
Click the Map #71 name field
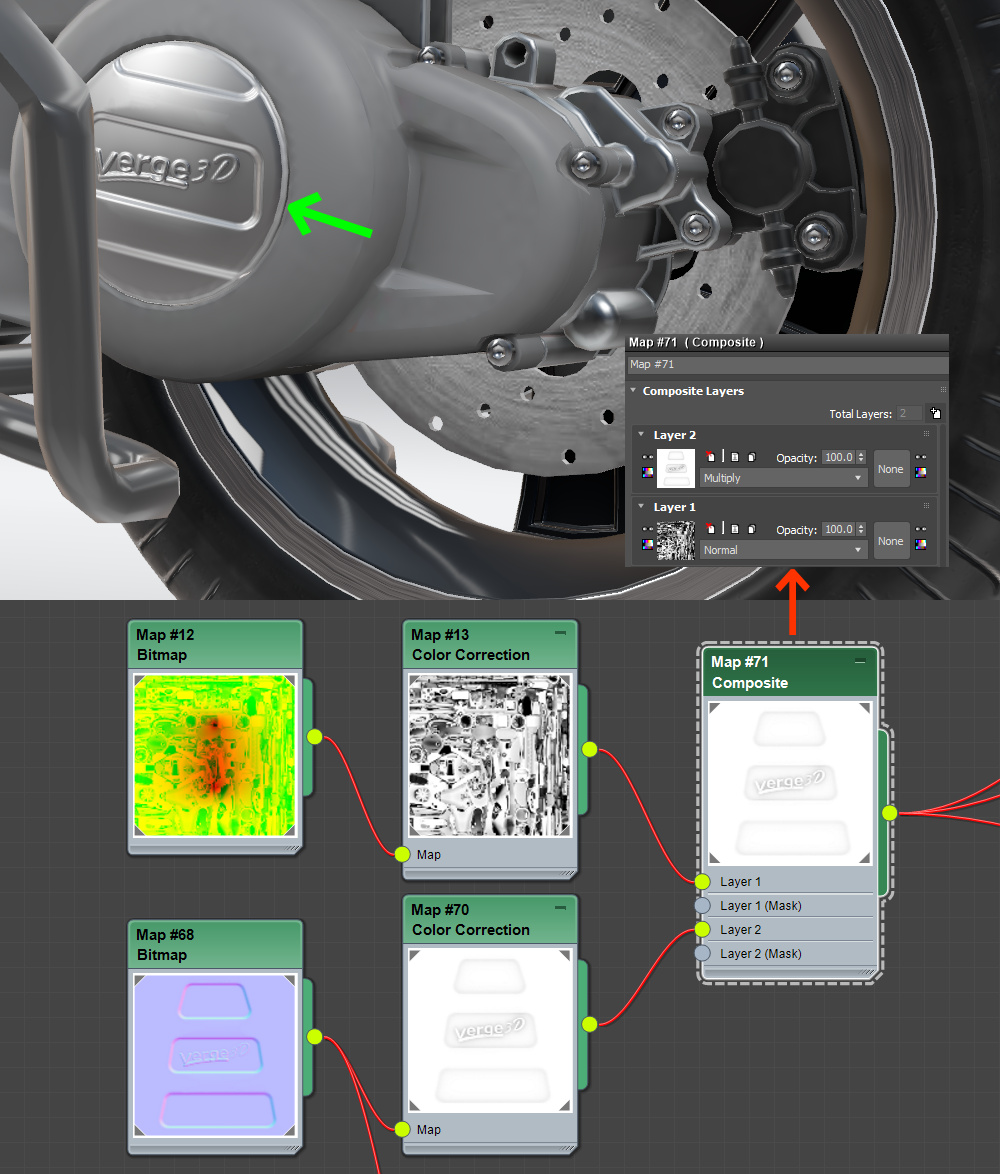click(787, 364)
